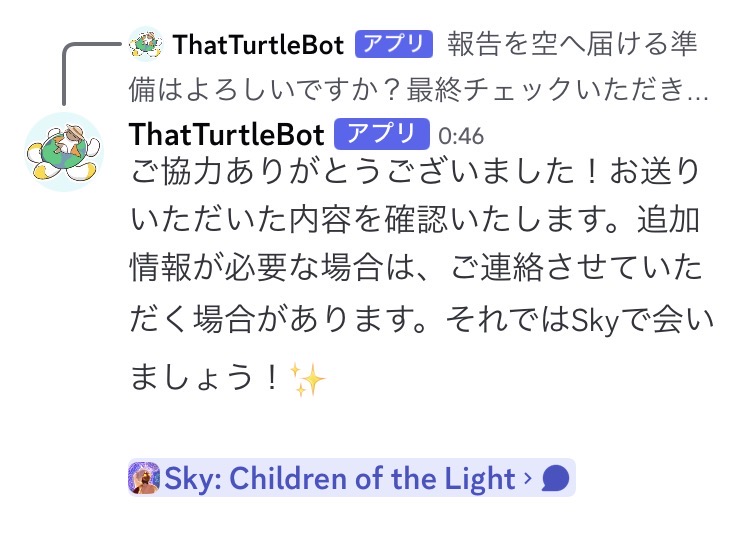The image size is (750, 551).
Task: Jump to replied message starting 報告を空へ届ける
Action: 572,44
